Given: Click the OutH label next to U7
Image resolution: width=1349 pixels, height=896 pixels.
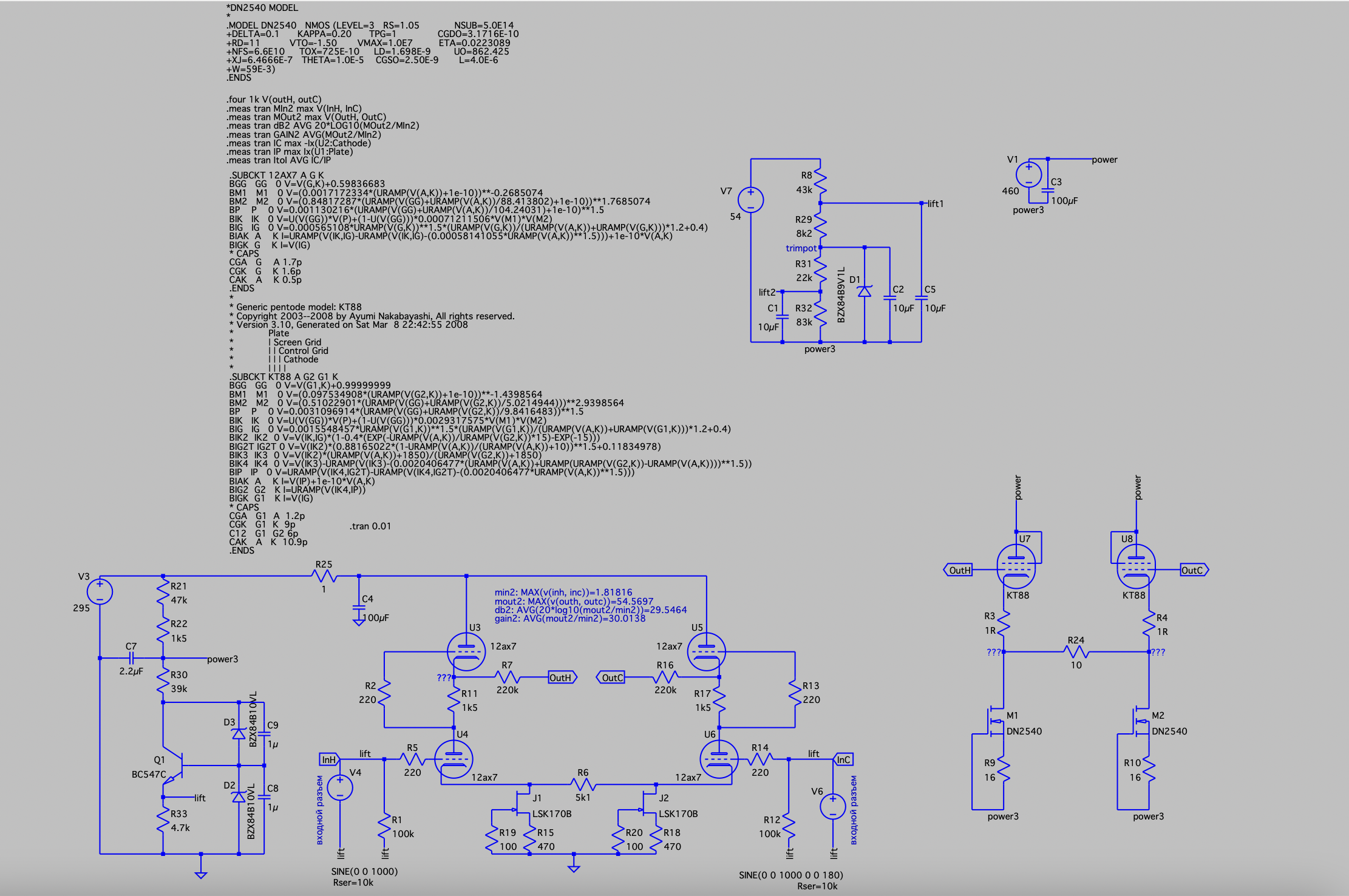Looking at the screenshot, I should [959, 570].
